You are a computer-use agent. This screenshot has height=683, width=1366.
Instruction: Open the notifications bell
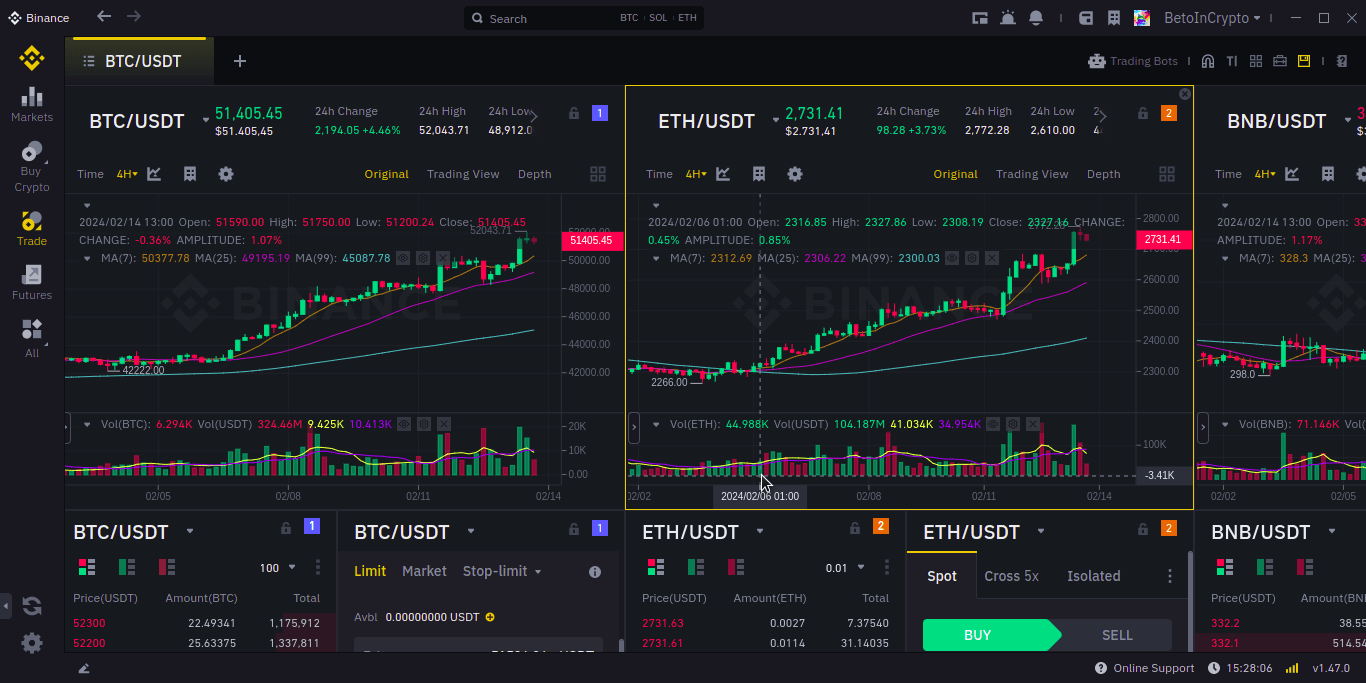(1036, 18)
